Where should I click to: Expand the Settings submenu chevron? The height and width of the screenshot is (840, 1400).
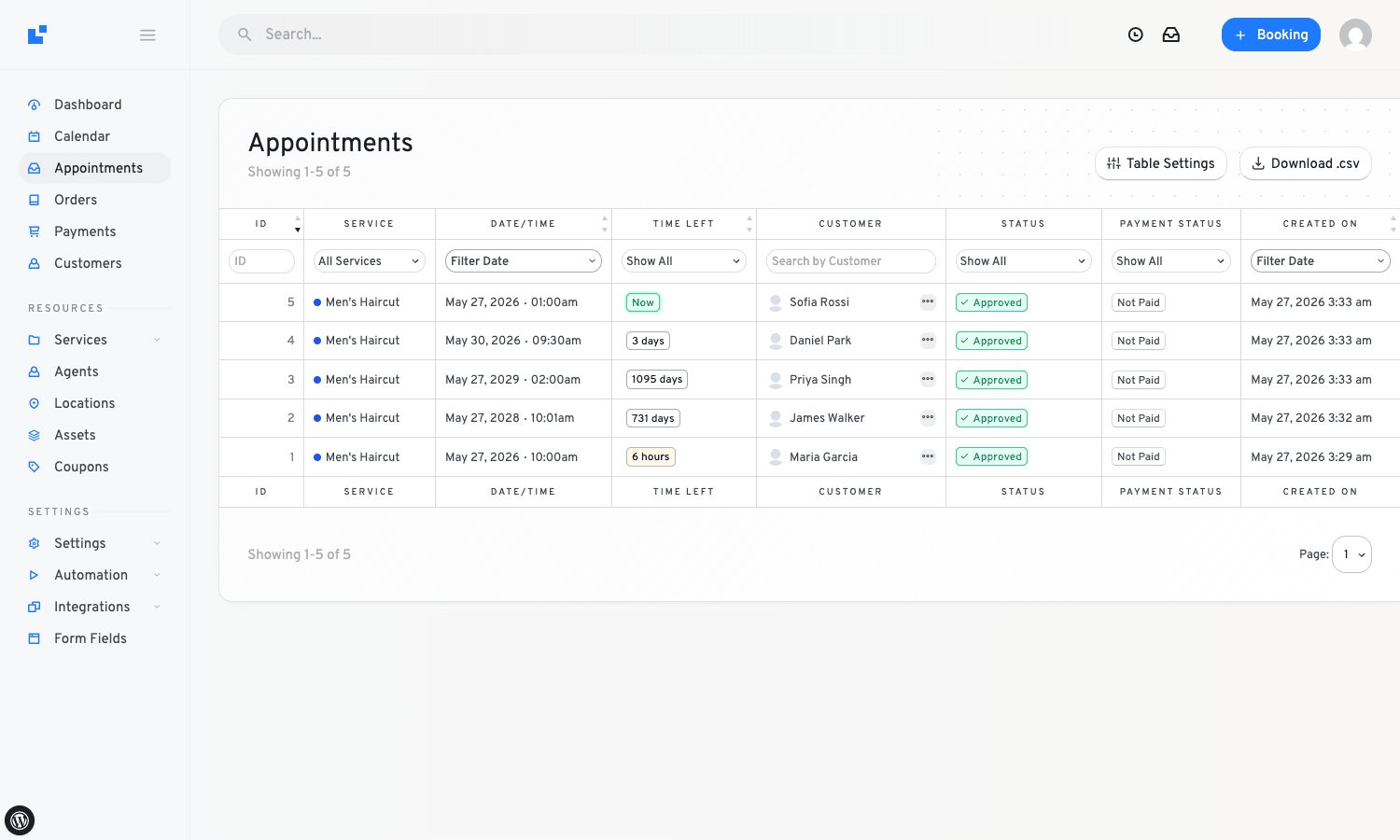point(157,543)
